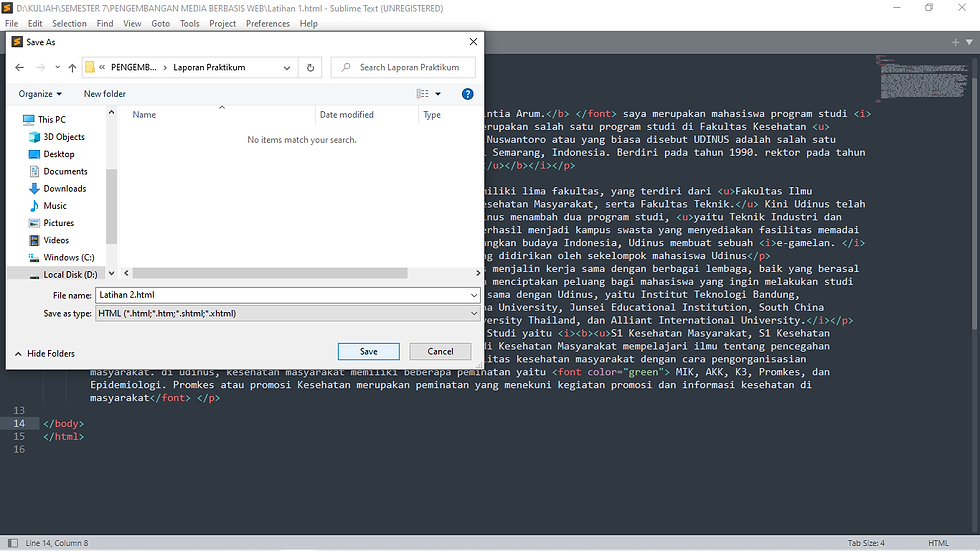Open the File menu in Sublime Text
Screen dimensions: 980x551
pyautogui.click(x=11, y=24)
